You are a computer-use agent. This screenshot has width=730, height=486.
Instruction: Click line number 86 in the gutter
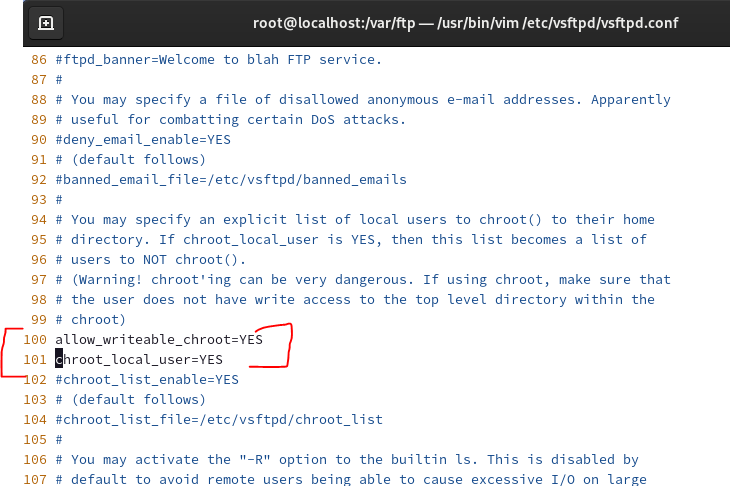click(39, 60)
